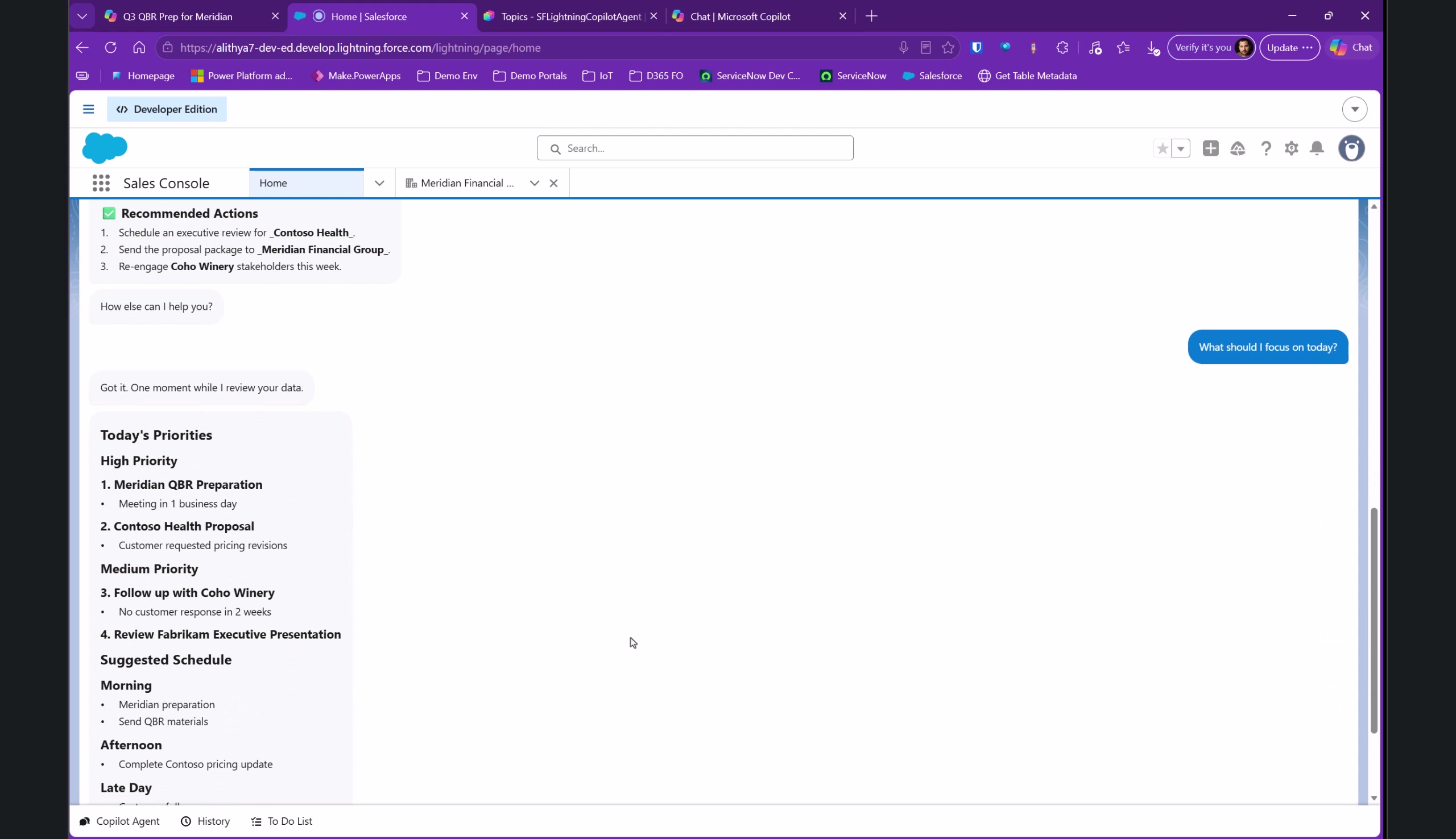The width and height of the screenshot is (1456, 839).
Task: Go back with browser back arrow
Action: coord(82,48)
